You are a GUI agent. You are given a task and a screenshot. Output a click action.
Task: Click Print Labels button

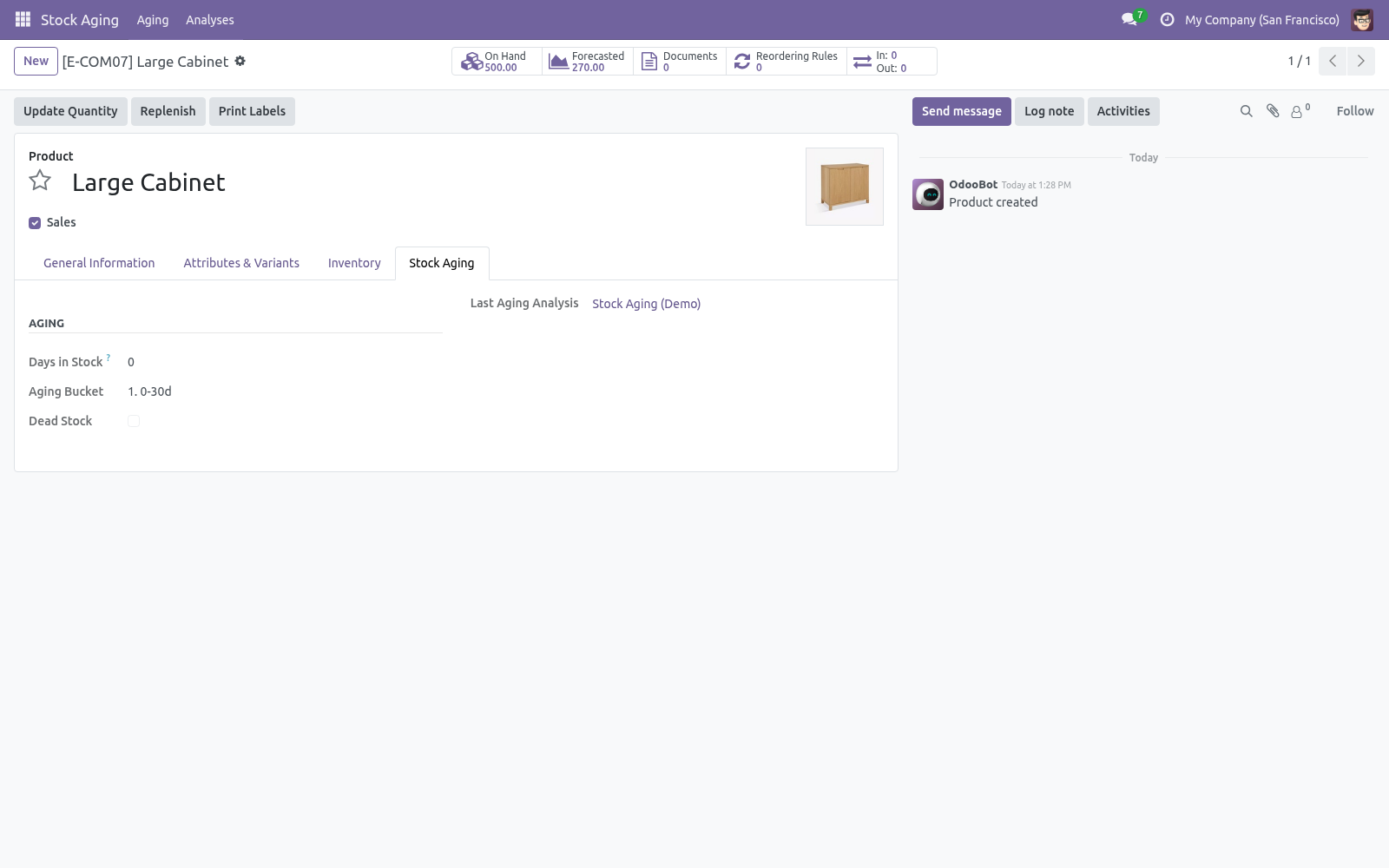pos(252,111)
